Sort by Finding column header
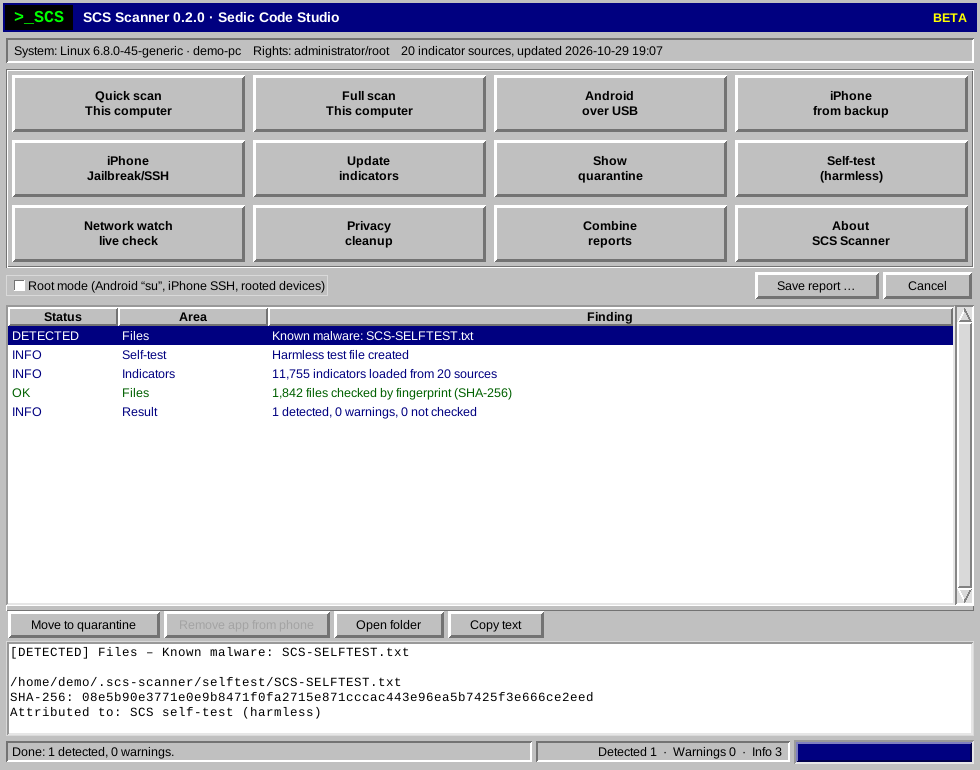 point(610,317)
